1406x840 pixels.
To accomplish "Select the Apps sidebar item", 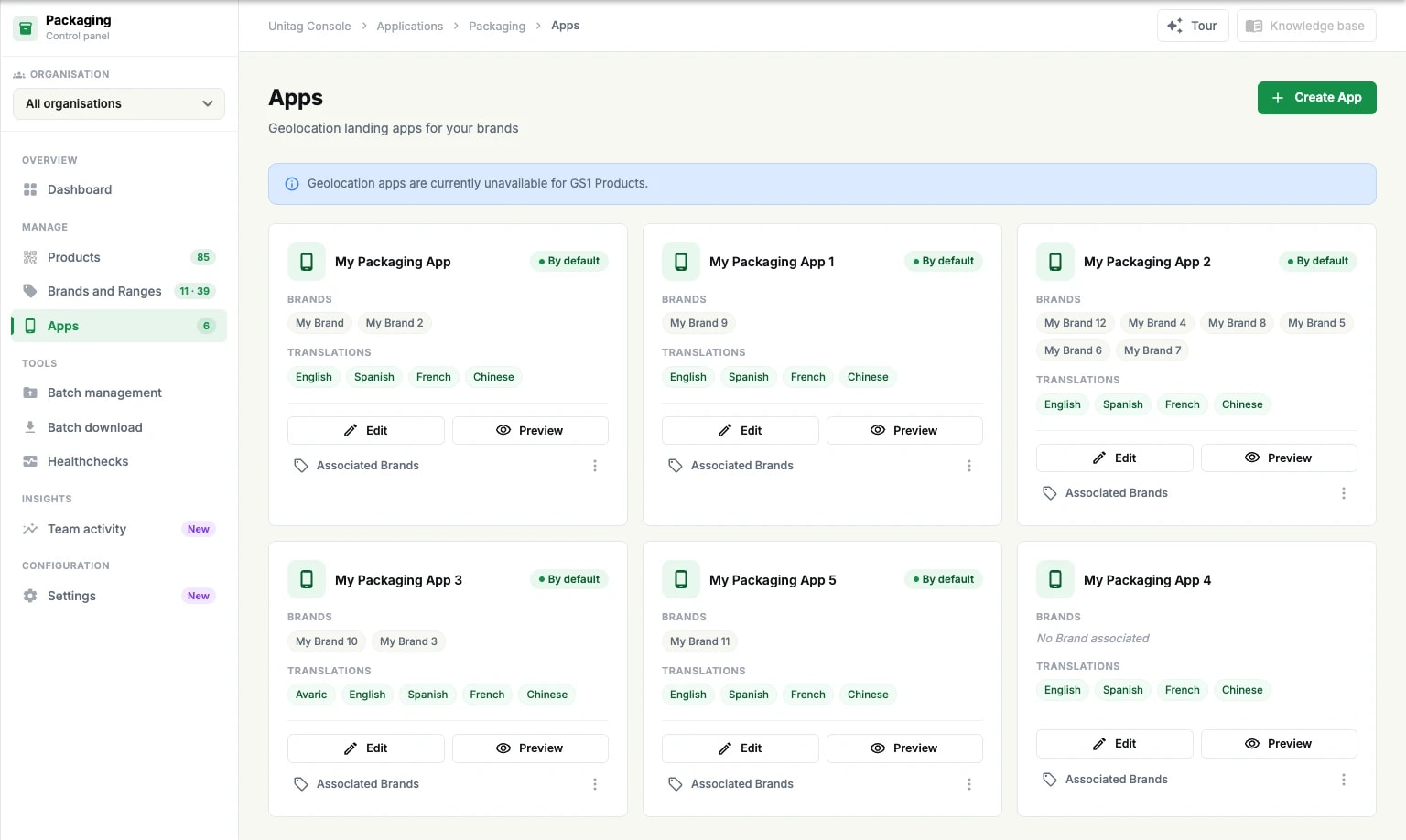I will pos(119,326).
